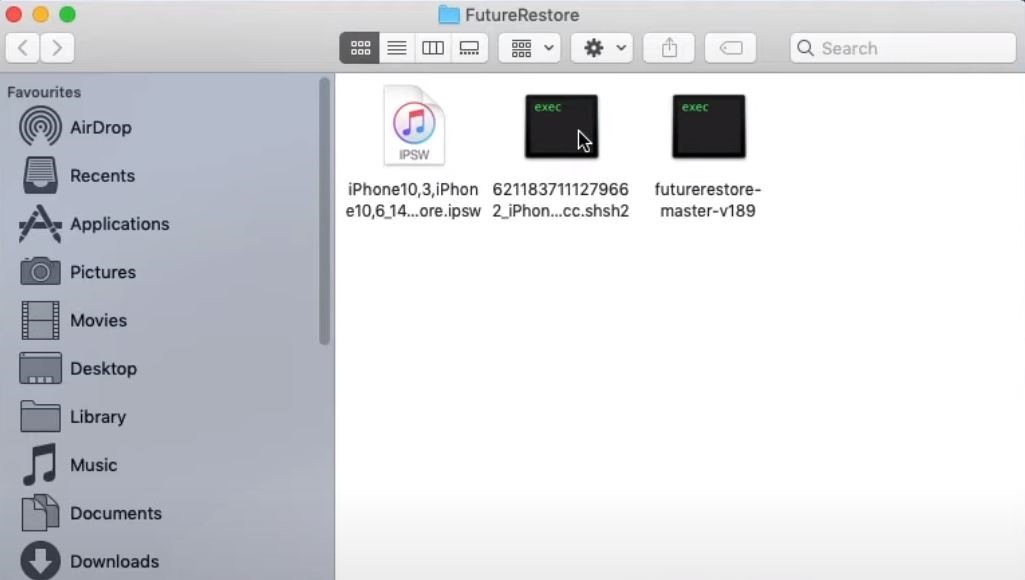Switch to Gallery view
This screenshot has width=1025, height=580.
tap(469, 47)
